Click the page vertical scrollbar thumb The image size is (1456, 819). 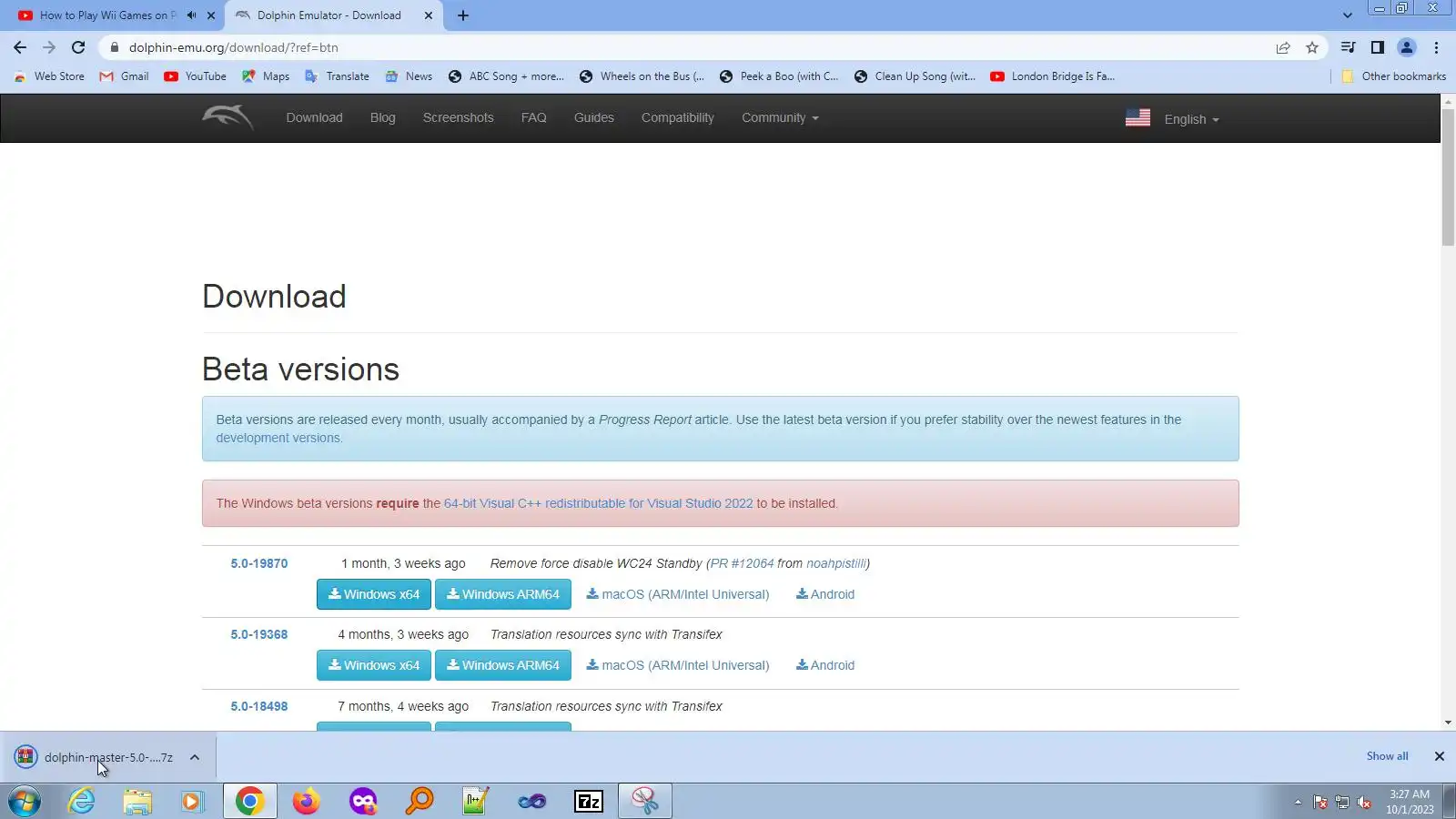point(1448,177)
